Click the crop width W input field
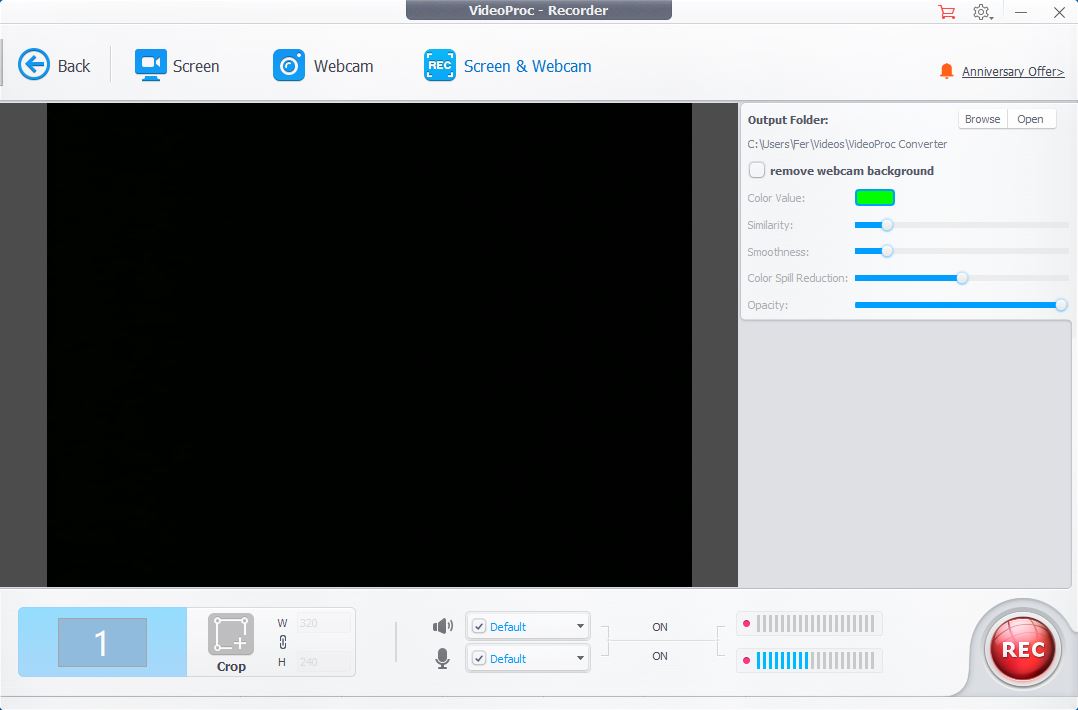The height and width of the screenshot is (710, 1078). click(324, 623)
